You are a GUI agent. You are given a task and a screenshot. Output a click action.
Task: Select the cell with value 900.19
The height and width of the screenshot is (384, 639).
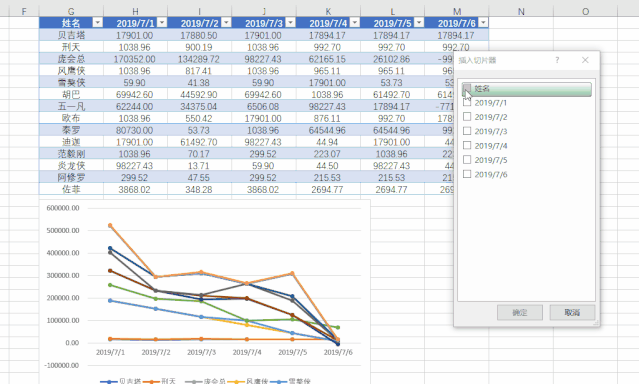click(x=199, y=47)
